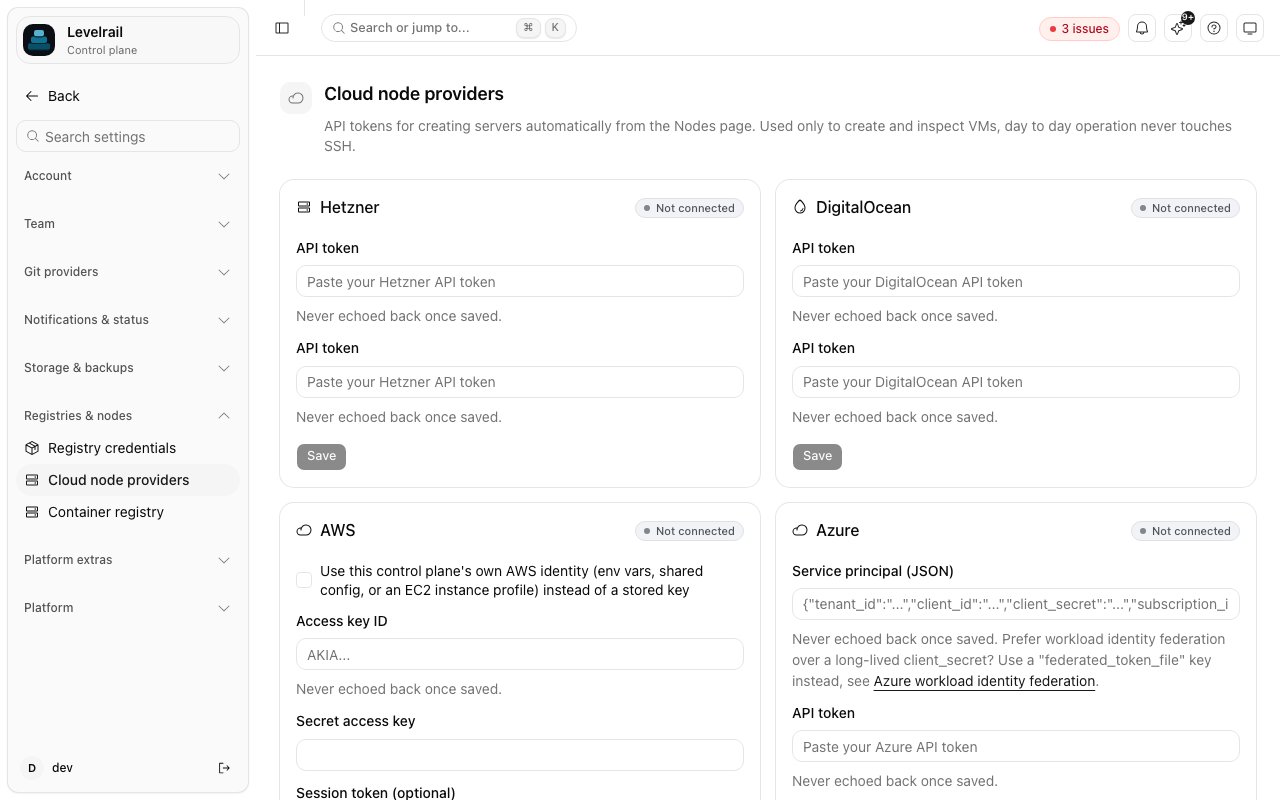Click the monitor display icon in header
The image size is (1280, 800).
(1250, 28)
